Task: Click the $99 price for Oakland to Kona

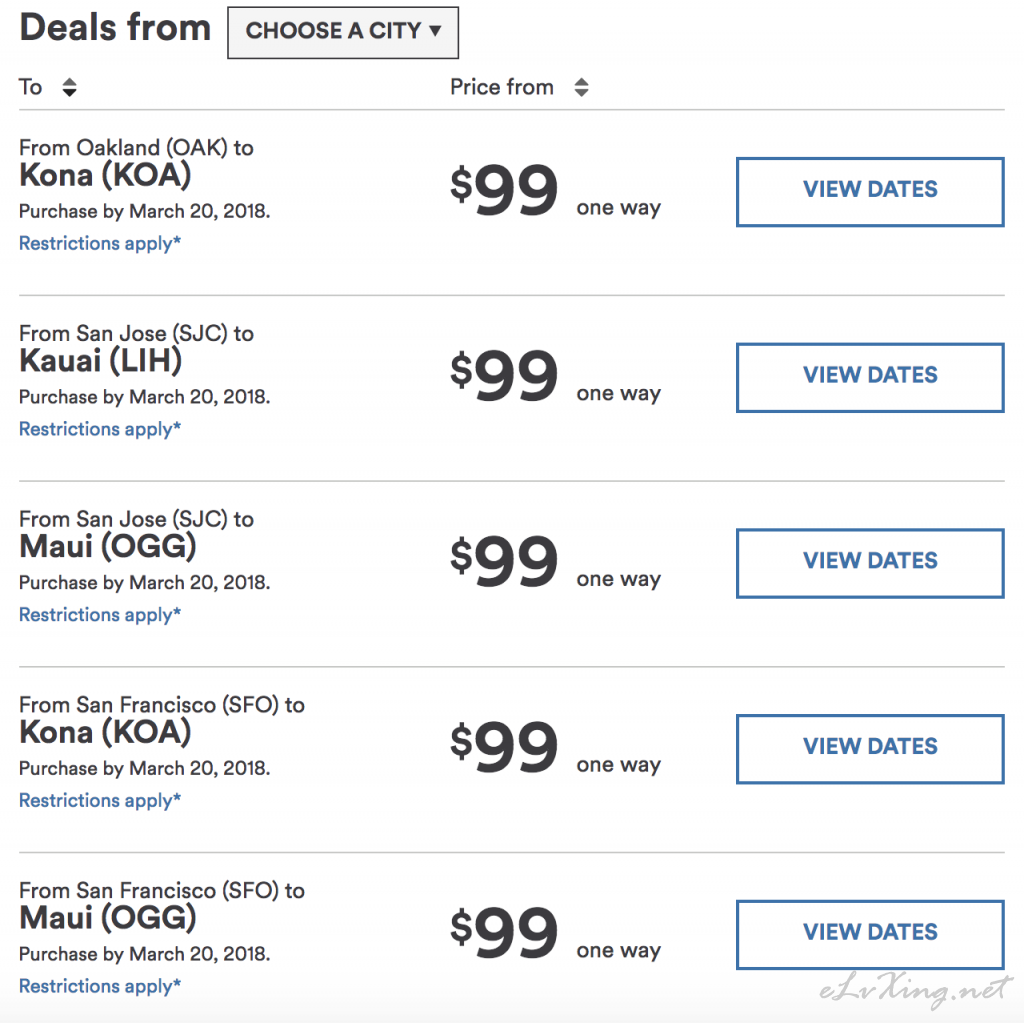Action: [504, 189]
